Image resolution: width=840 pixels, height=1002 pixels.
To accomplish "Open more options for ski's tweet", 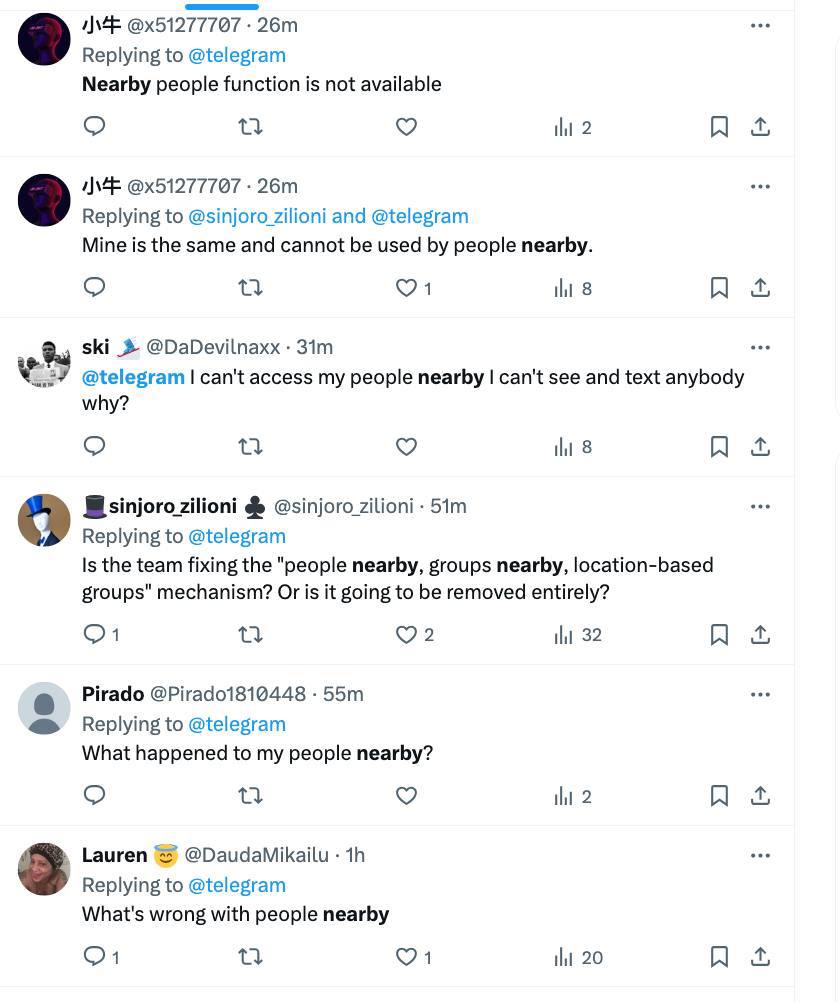I will (x=760, y=347).
